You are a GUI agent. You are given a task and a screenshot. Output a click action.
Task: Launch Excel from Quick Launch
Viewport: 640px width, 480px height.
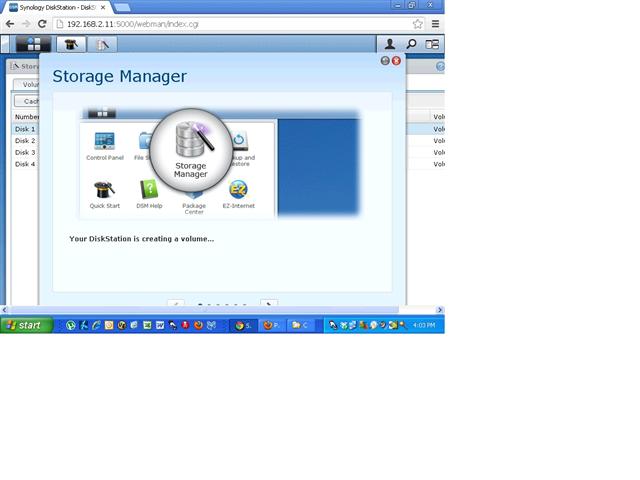tap(147, 325)
